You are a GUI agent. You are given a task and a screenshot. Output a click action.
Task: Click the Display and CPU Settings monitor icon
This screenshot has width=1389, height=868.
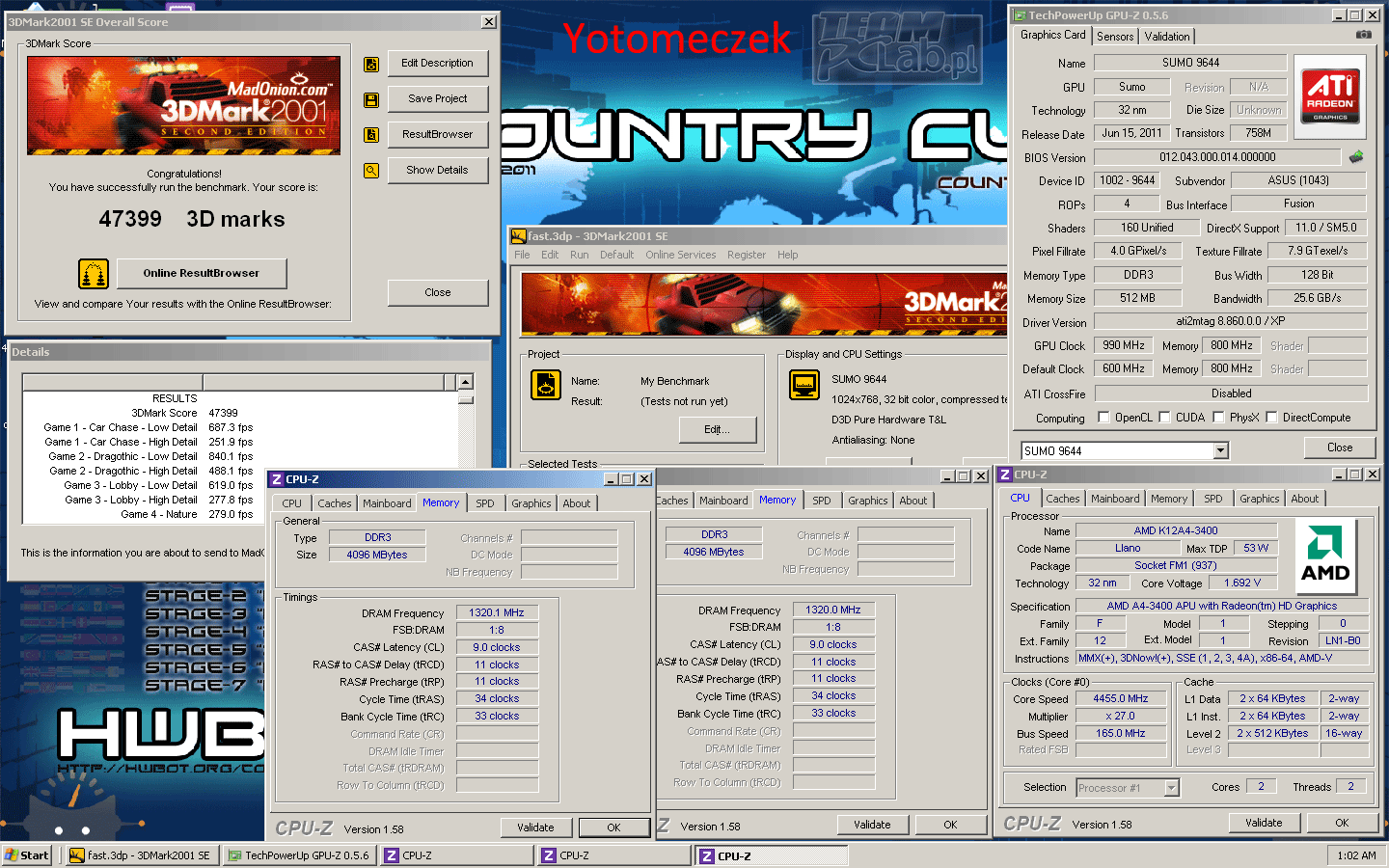click(803, 385)
